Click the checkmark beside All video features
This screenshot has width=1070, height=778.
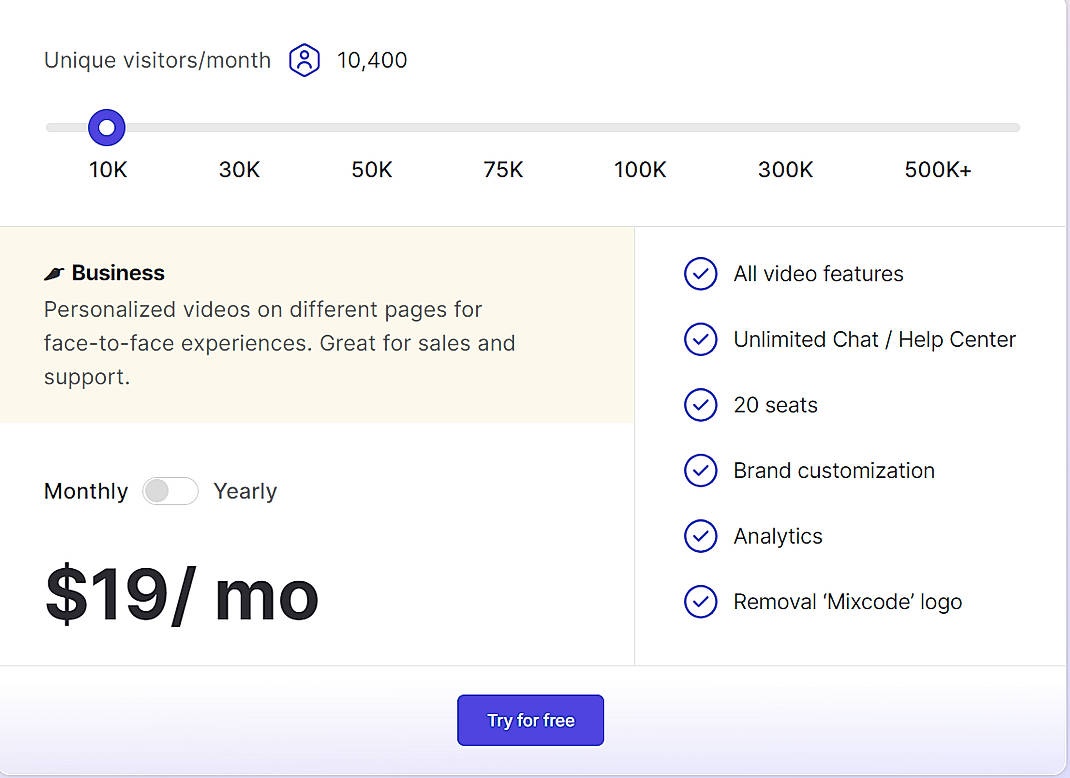701,274
